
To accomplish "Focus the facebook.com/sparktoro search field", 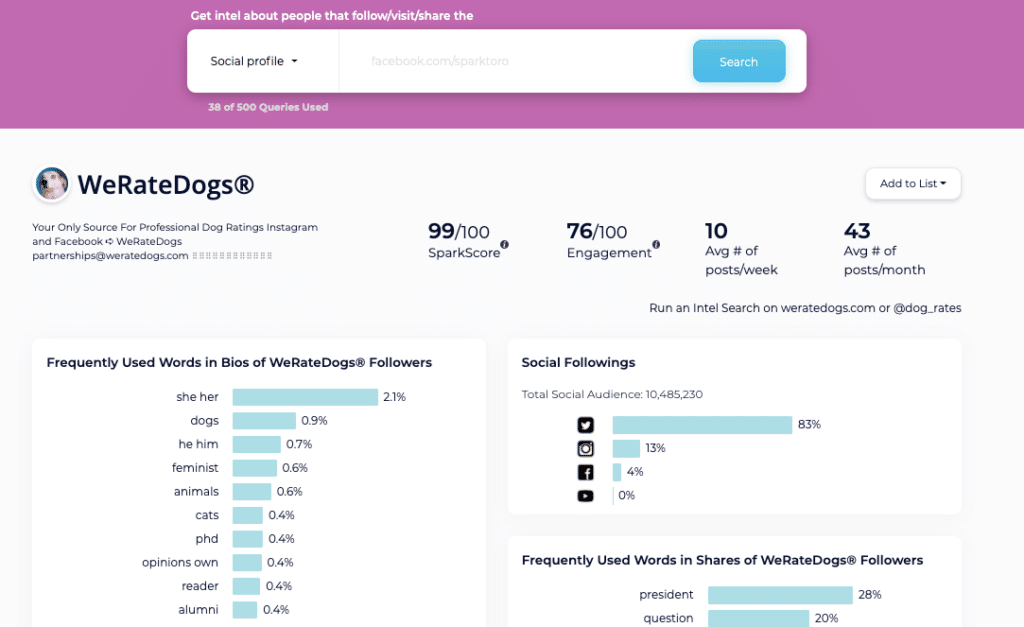I will [x=515, y=62].
